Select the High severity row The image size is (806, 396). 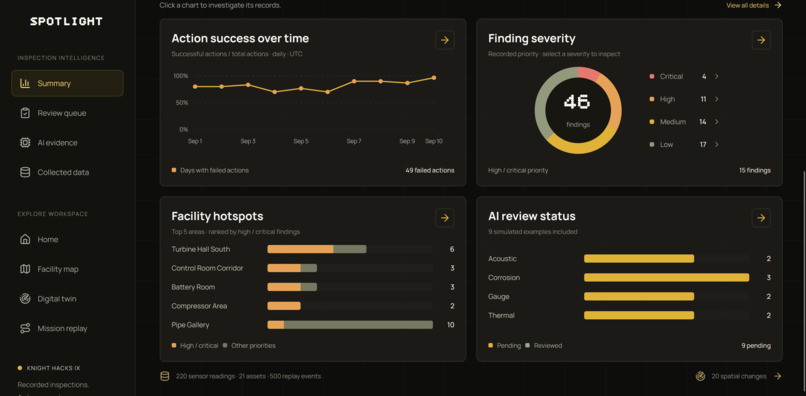point(684,99)
